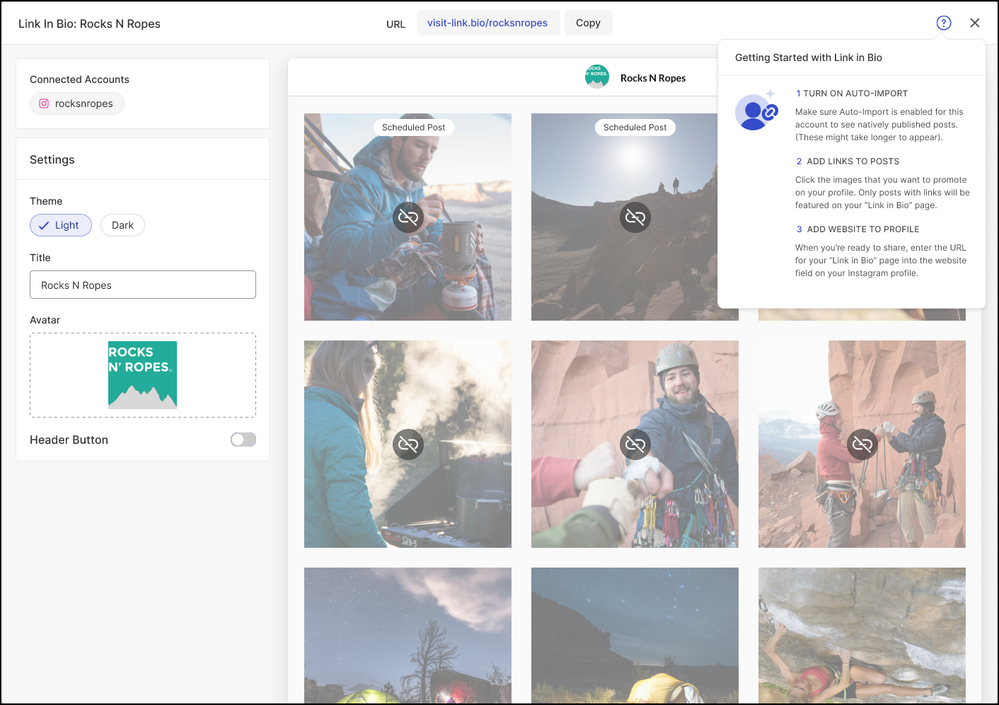
Task: Select the rocksnropes Instagram account chip
Action: (77, 103)
